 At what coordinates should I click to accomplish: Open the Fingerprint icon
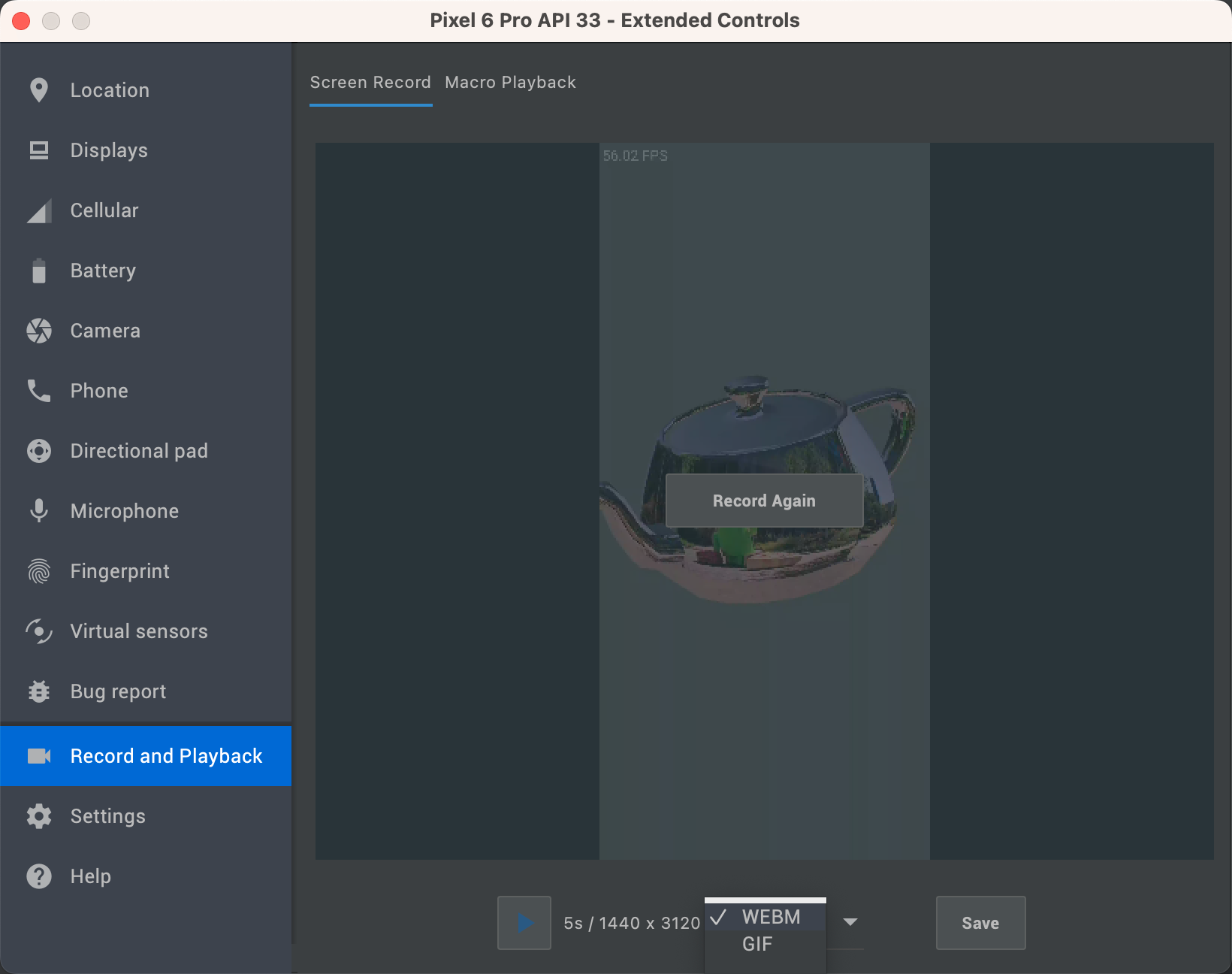point(39,571)
